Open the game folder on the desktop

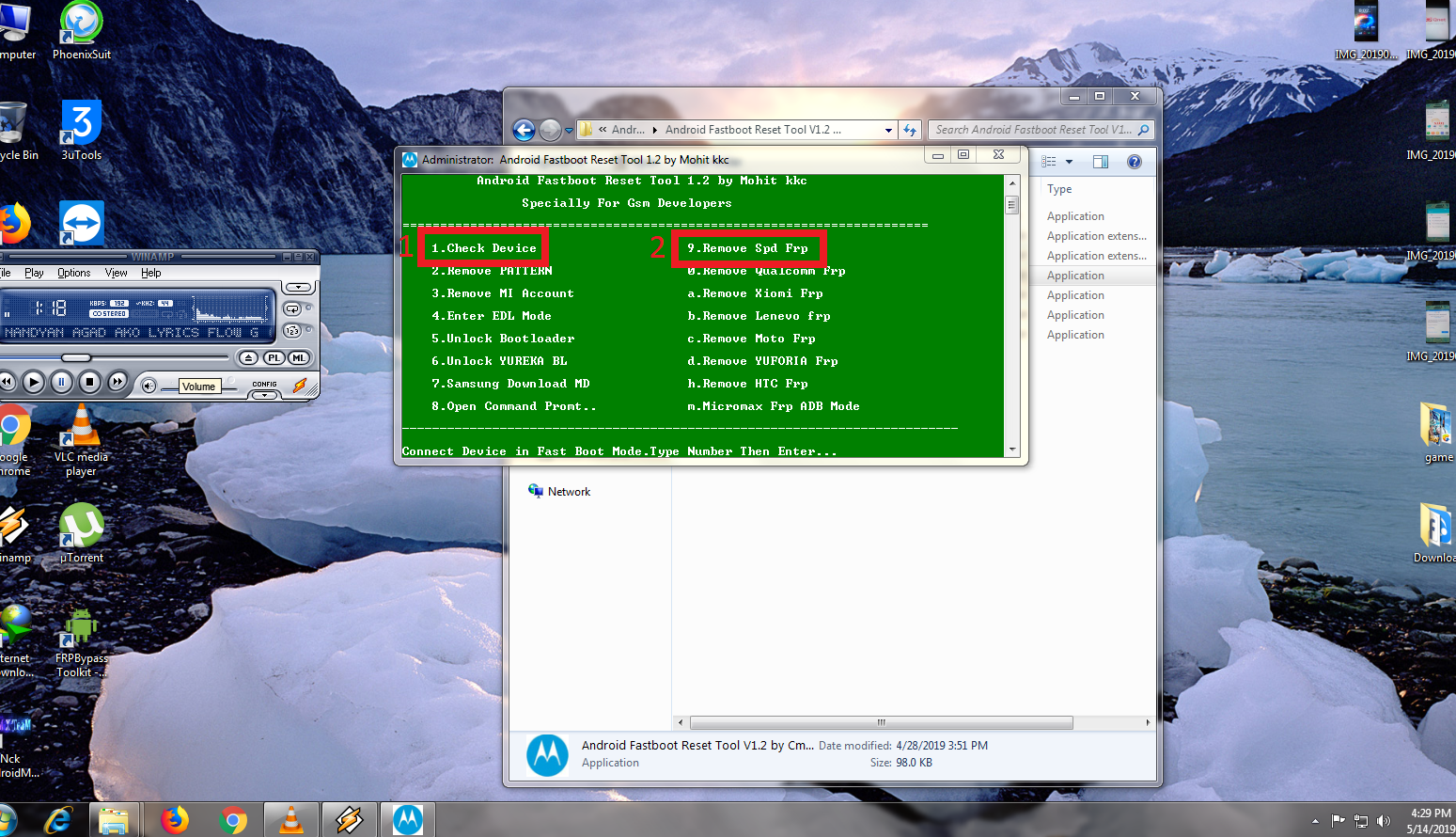1436,433
